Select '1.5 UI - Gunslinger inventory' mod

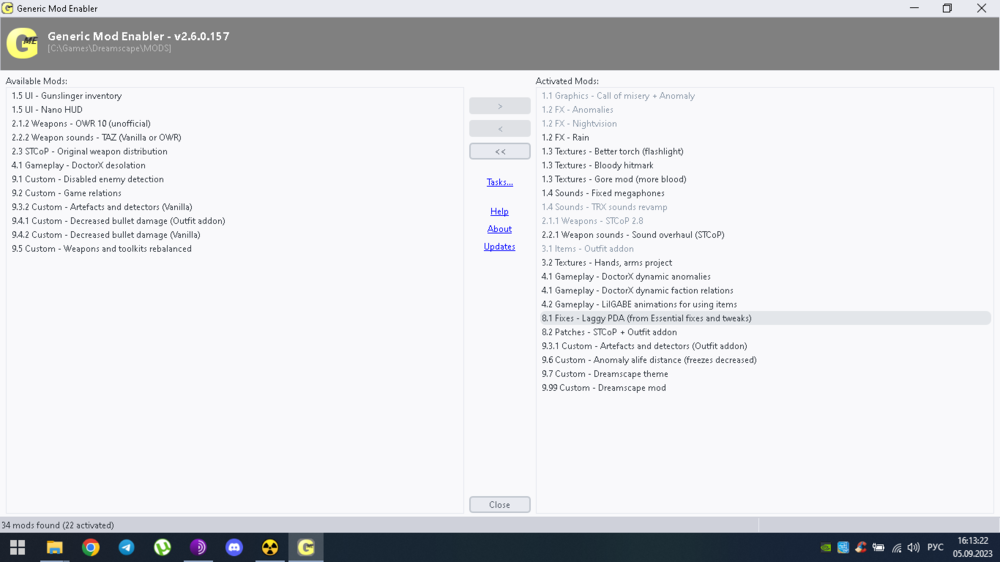click(66, 96)
